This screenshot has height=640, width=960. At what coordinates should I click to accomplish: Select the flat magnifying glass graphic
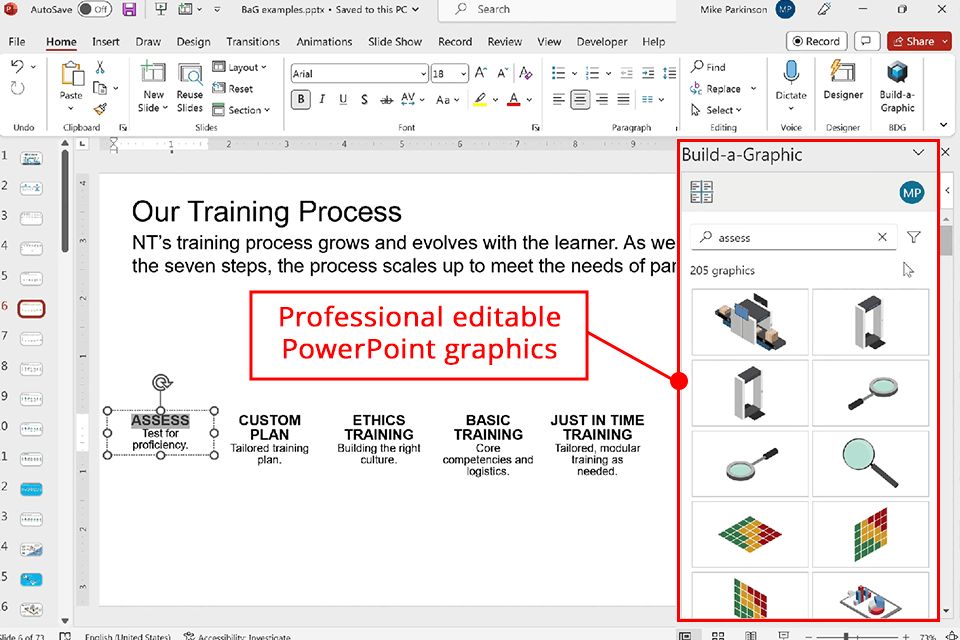870,464
